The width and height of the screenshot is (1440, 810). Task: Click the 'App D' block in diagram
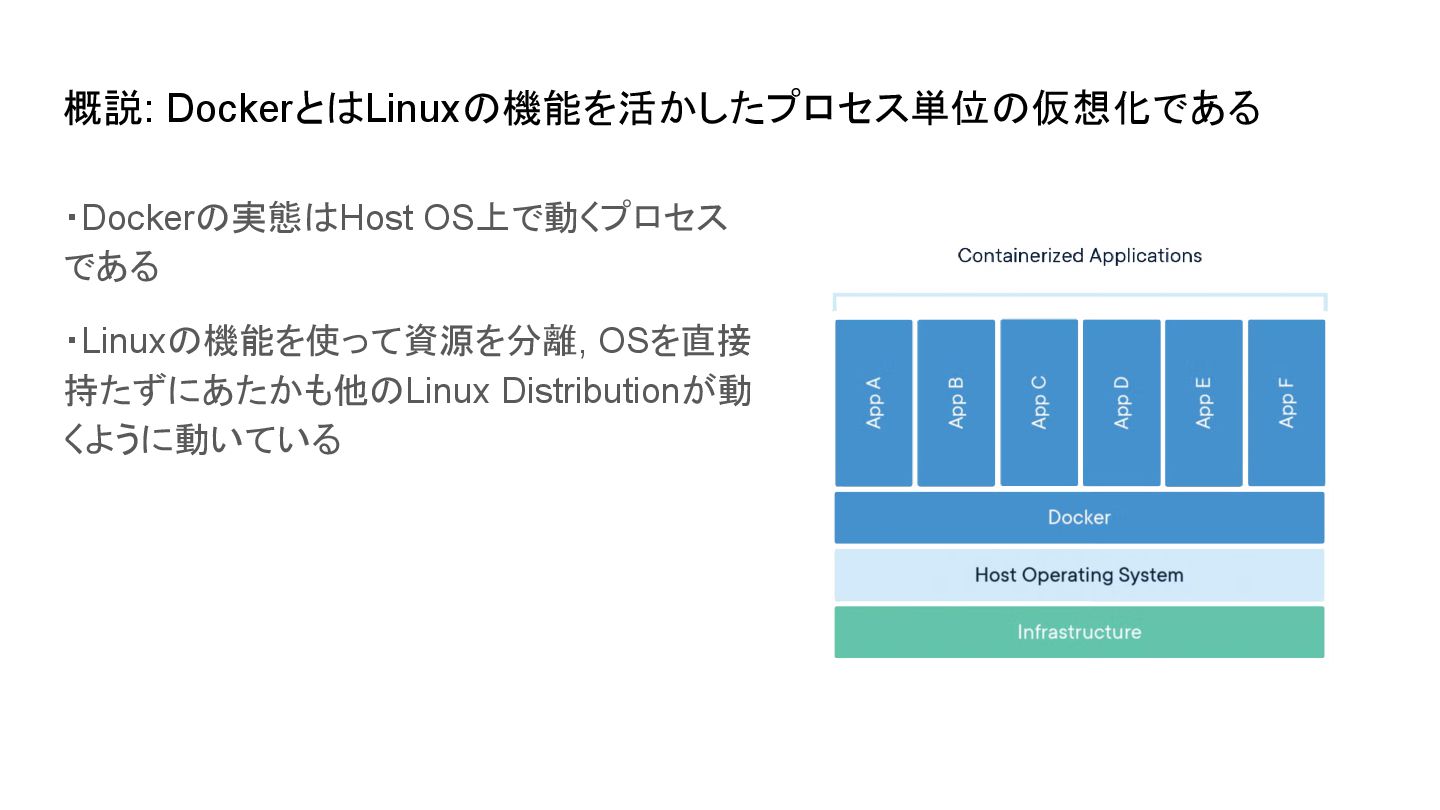pos(1122,403)
